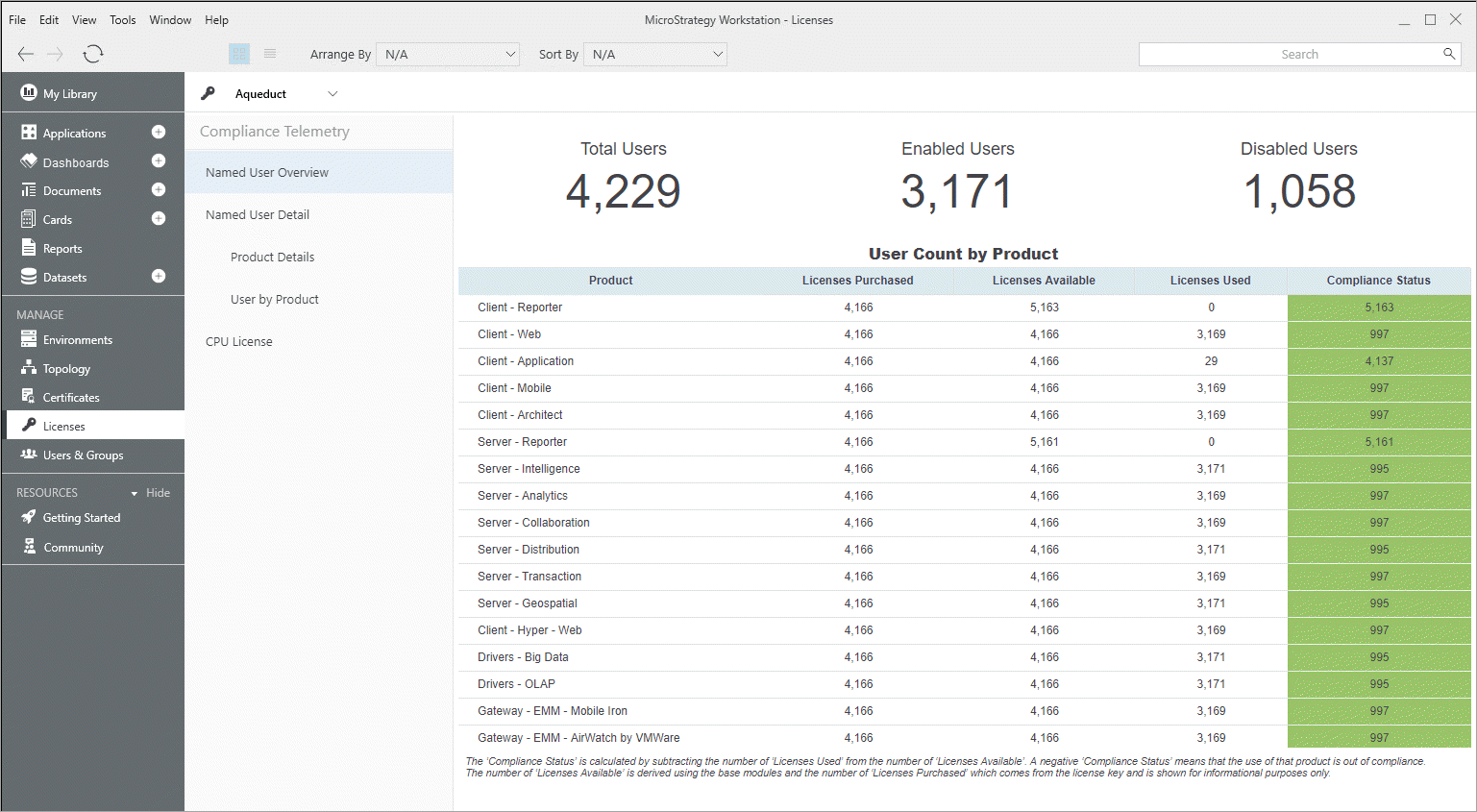
Task: Open the Window menu
Action: [x=170, y=19]
